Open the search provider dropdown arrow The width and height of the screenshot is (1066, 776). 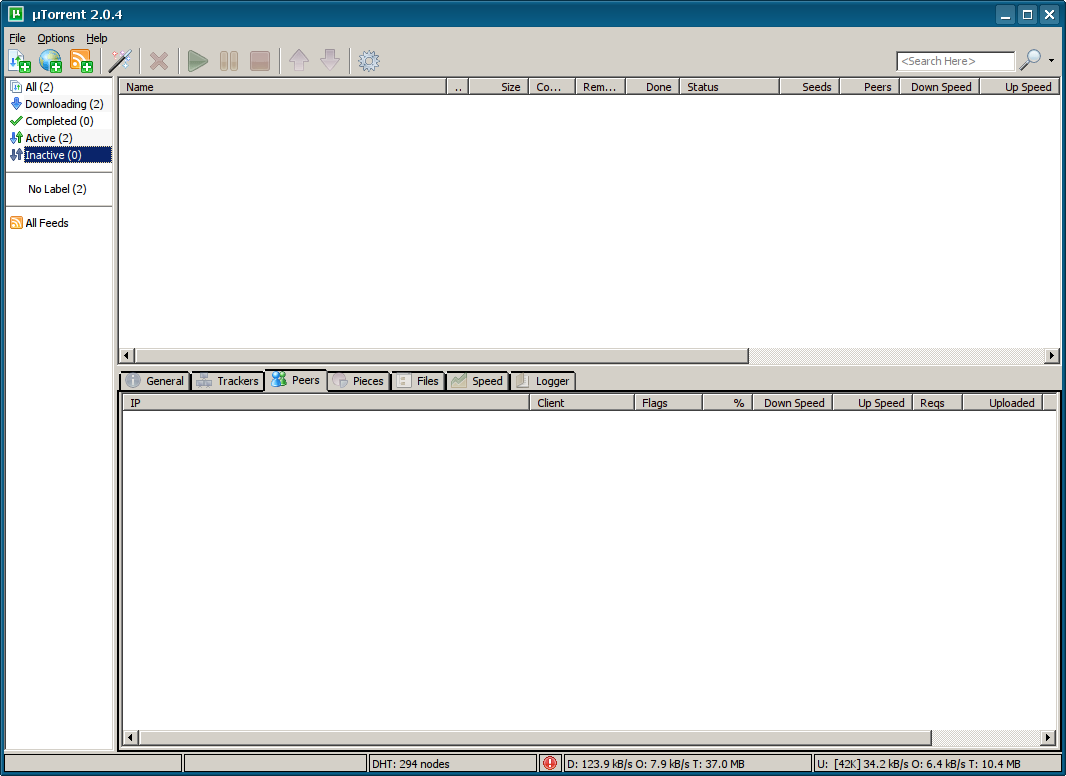1051,62
